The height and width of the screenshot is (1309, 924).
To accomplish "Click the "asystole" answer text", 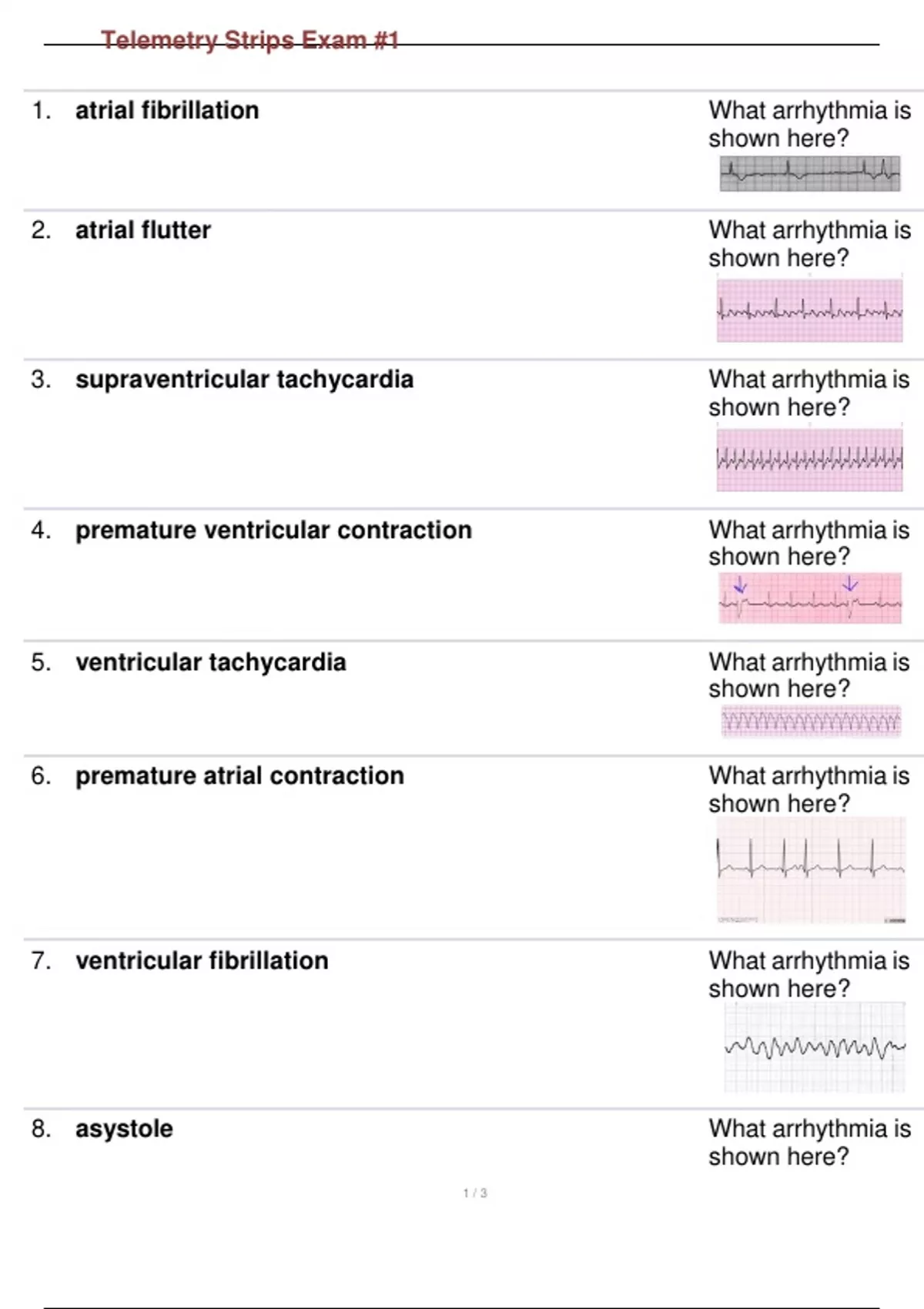I will pyautogui.click(x=124, y=1129).
